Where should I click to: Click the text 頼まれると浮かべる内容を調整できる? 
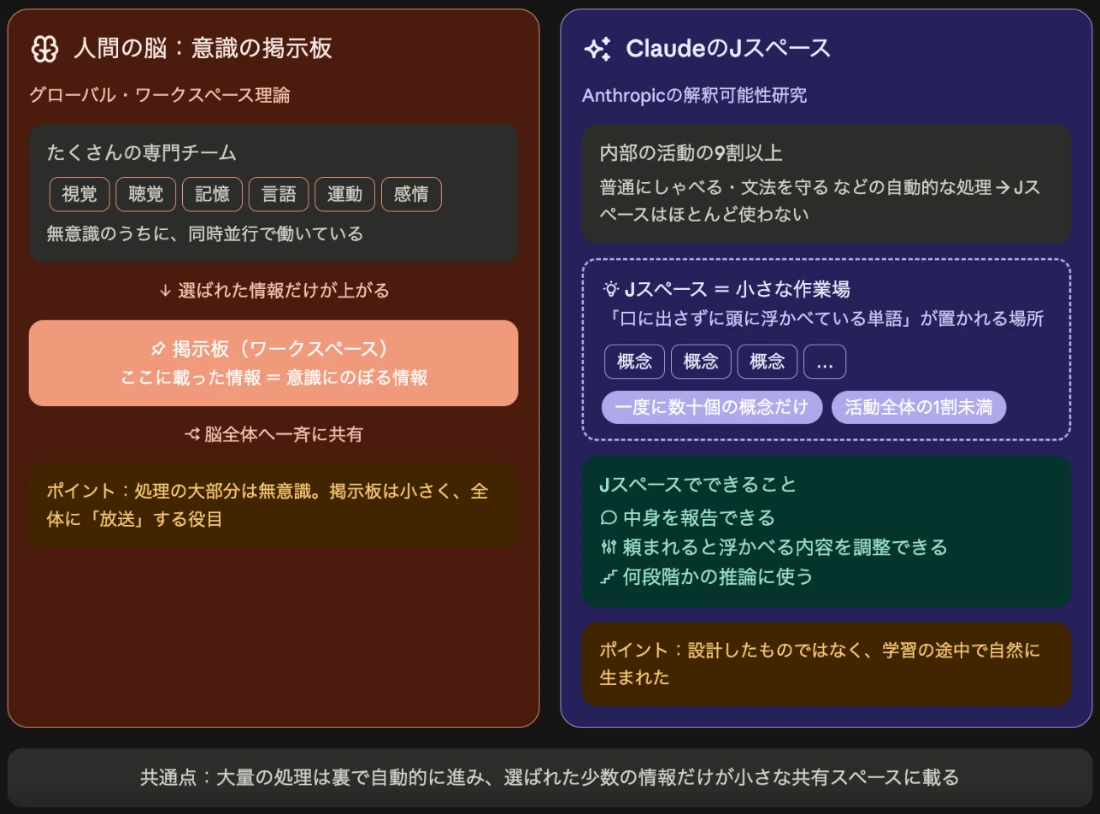pyautogui.click(x=785, y=547)
